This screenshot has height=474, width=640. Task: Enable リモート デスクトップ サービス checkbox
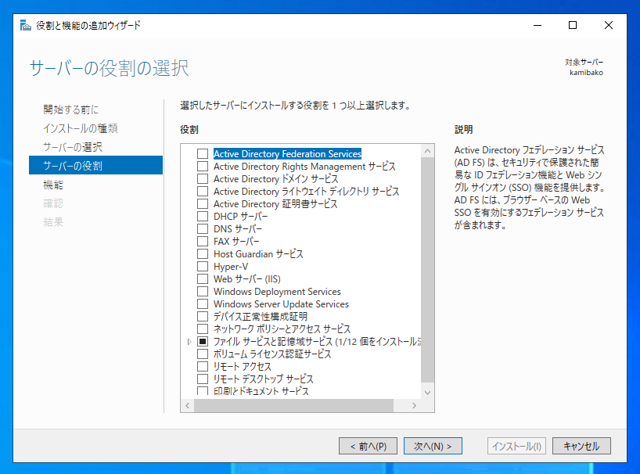(202, 379)
